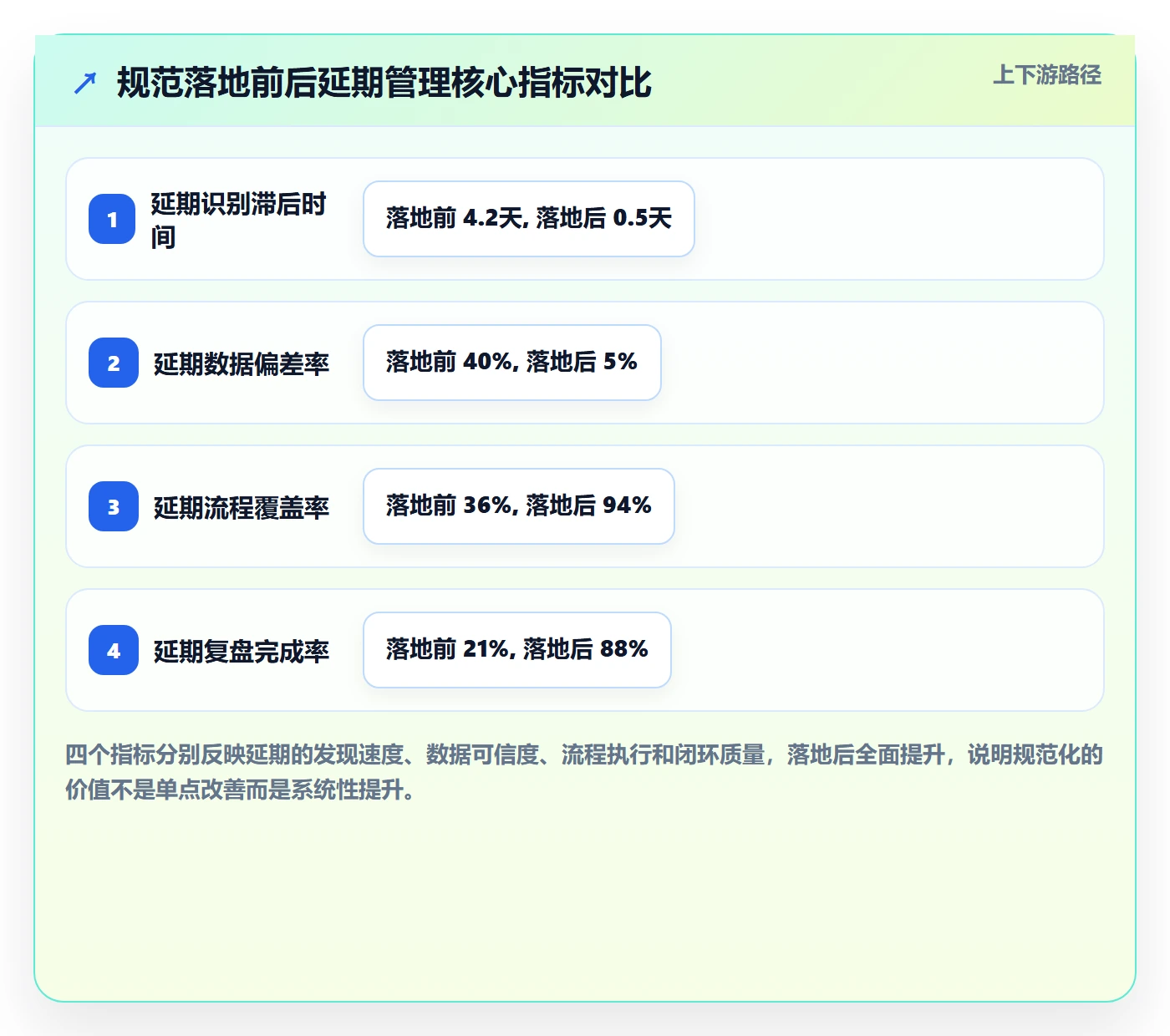Screen dimensions: 1170x1036
Task: Click the summary paragraph starting 四个指标分别反映
Action: [584, 772]
